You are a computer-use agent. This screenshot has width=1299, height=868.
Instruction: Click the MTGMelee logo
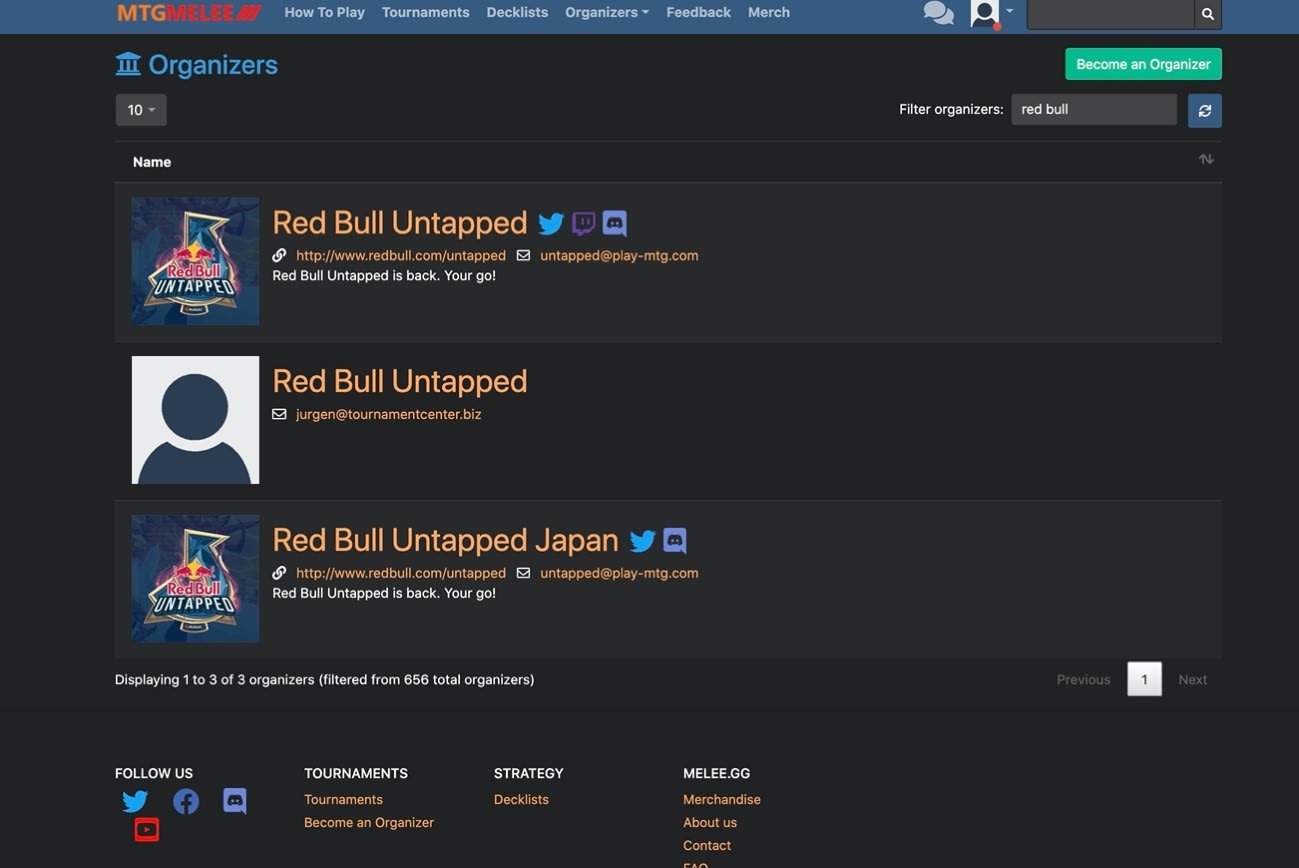click(189, 13)
